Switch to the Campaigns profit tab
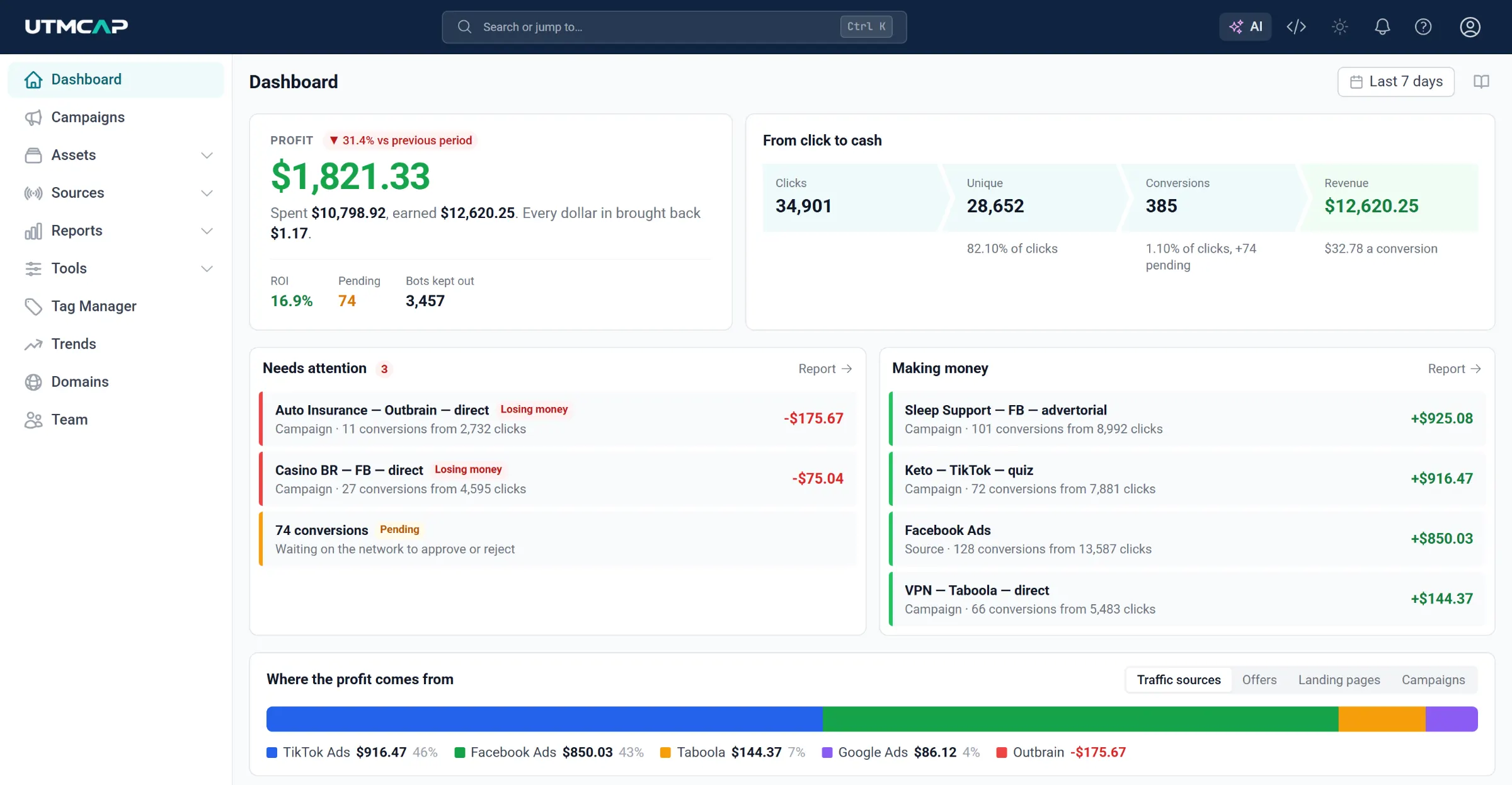Viewport: 1512px width, 785px height. pos(1433,680)
